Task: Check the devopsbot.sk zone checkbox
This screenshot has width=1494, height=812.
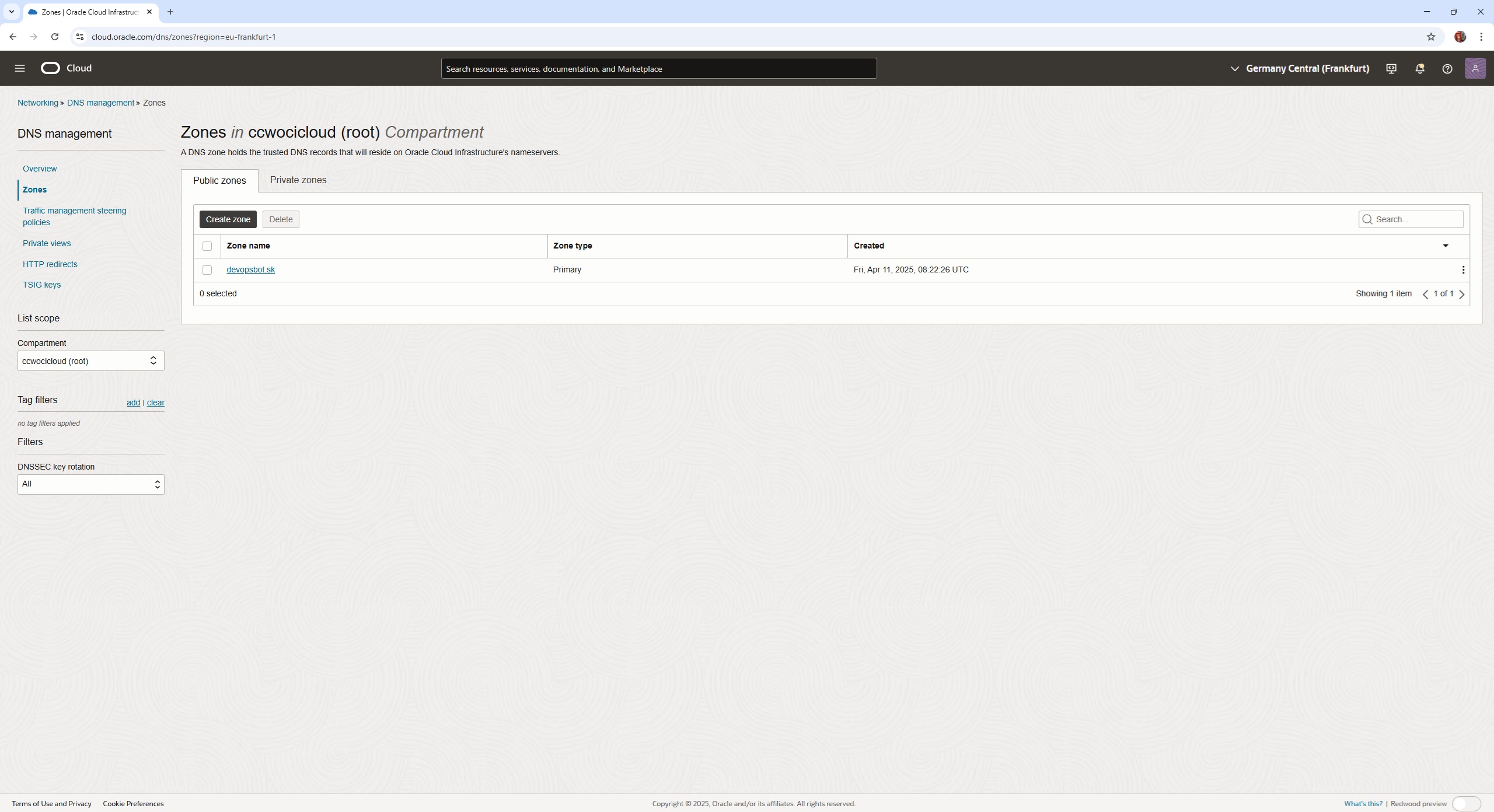Action: click(x=207, y=270)
